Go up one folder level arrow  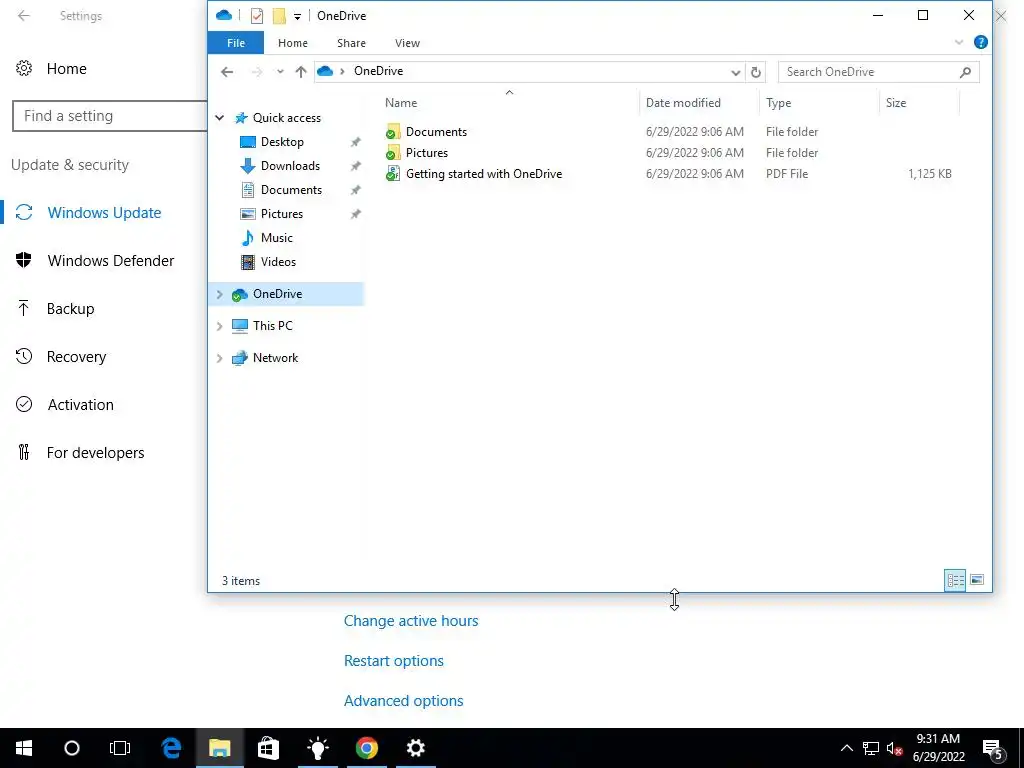coord(300,72)
